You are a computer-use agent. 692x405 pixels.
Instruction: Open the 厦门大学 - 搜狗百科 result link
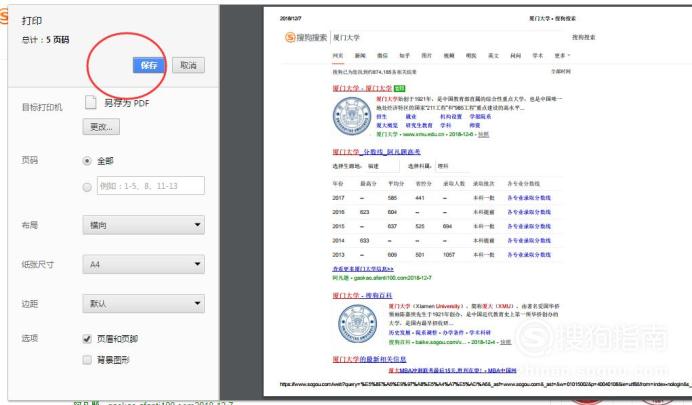(x=362, y=296)
